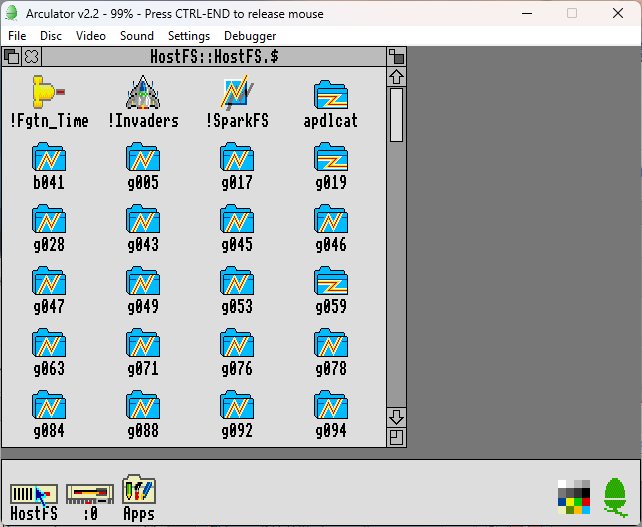The image size is (642, 527).
Task: Toggle the filer window full size
Action: coord(396,57)
